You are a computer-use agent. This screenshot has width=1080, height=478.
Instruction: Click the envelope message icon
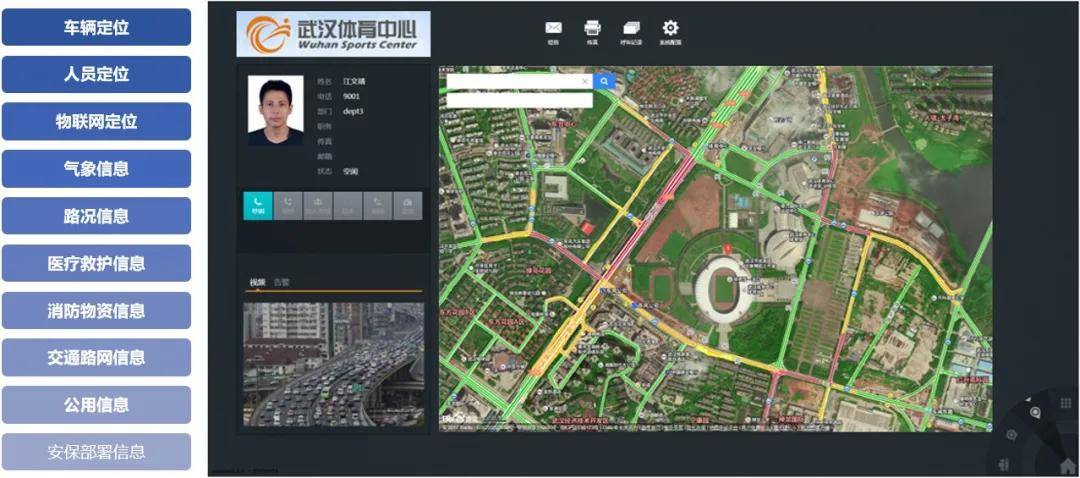tap(553, 28)
